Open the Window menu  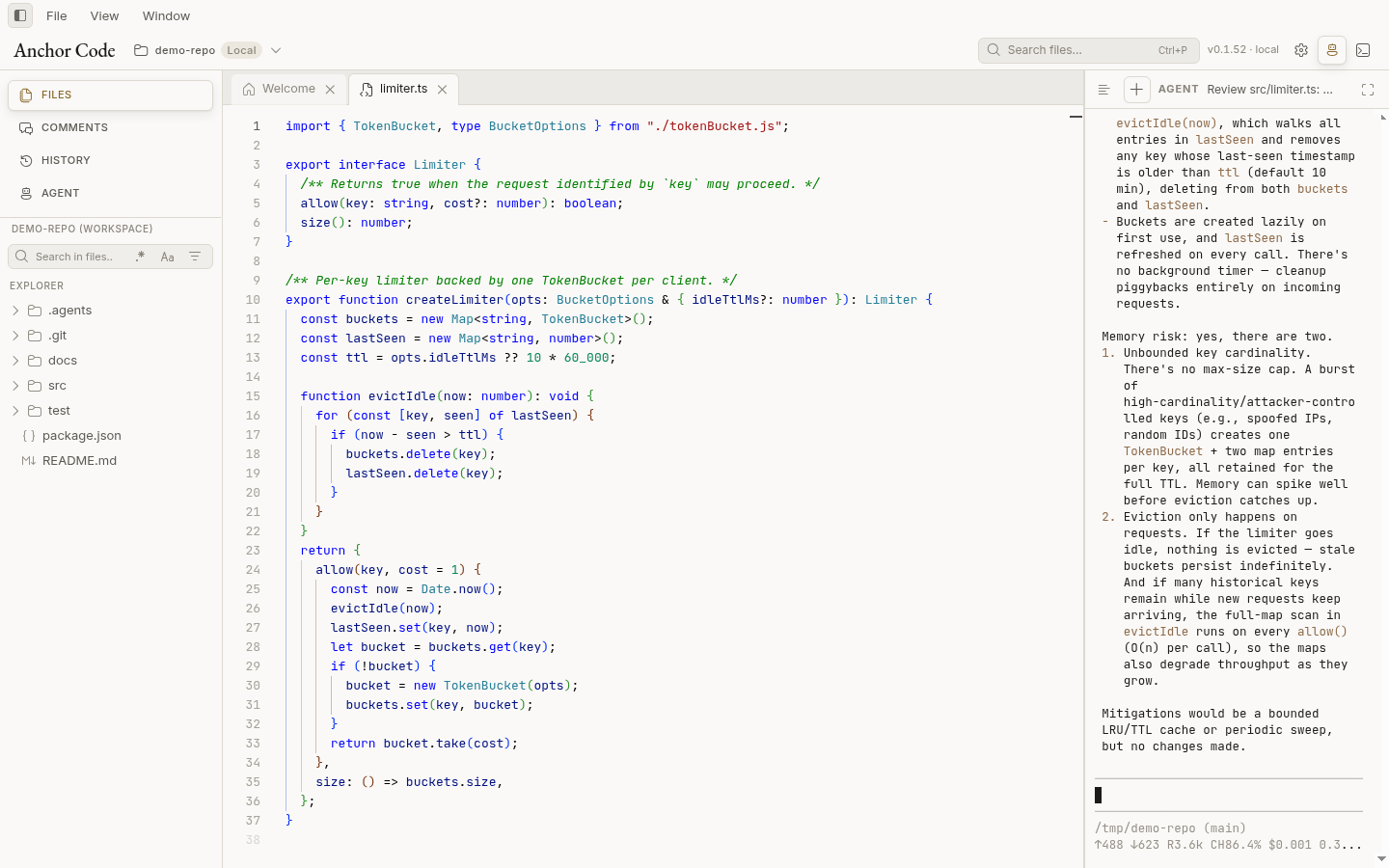point(166,15)
